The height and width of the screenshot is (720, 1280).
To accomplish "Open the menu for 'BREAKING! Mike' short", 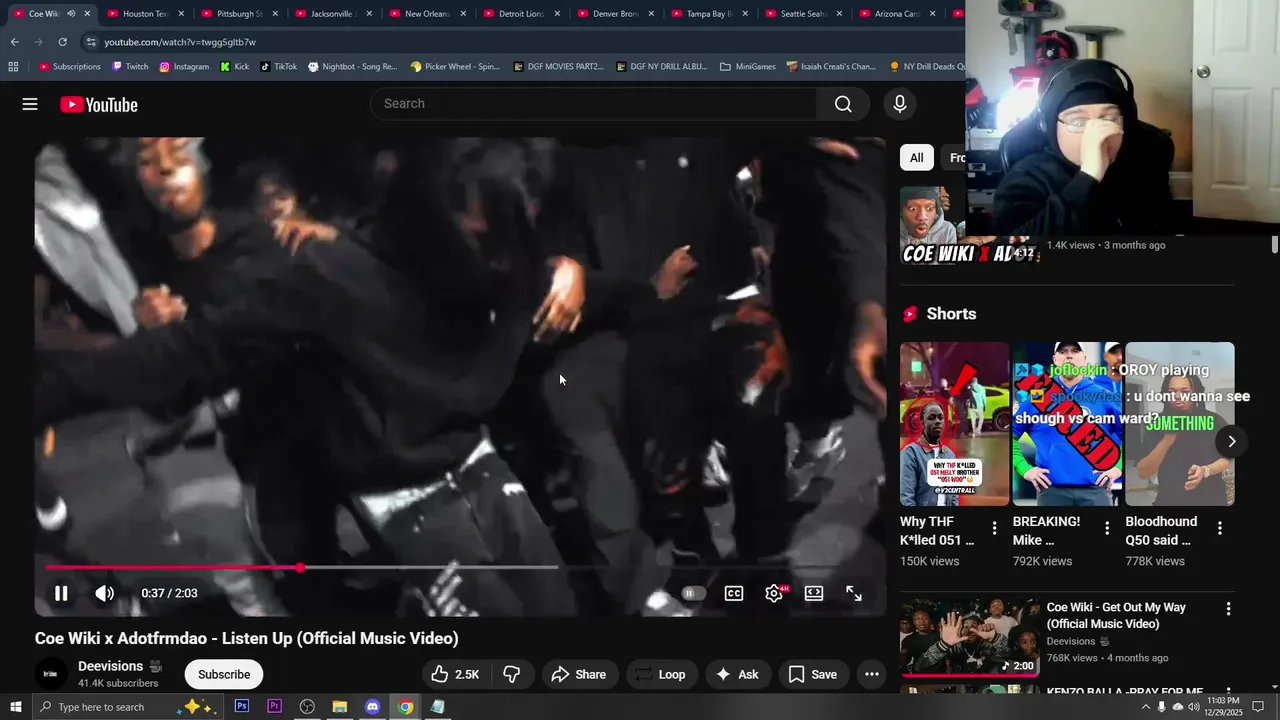I will [x=1107, y=528].
